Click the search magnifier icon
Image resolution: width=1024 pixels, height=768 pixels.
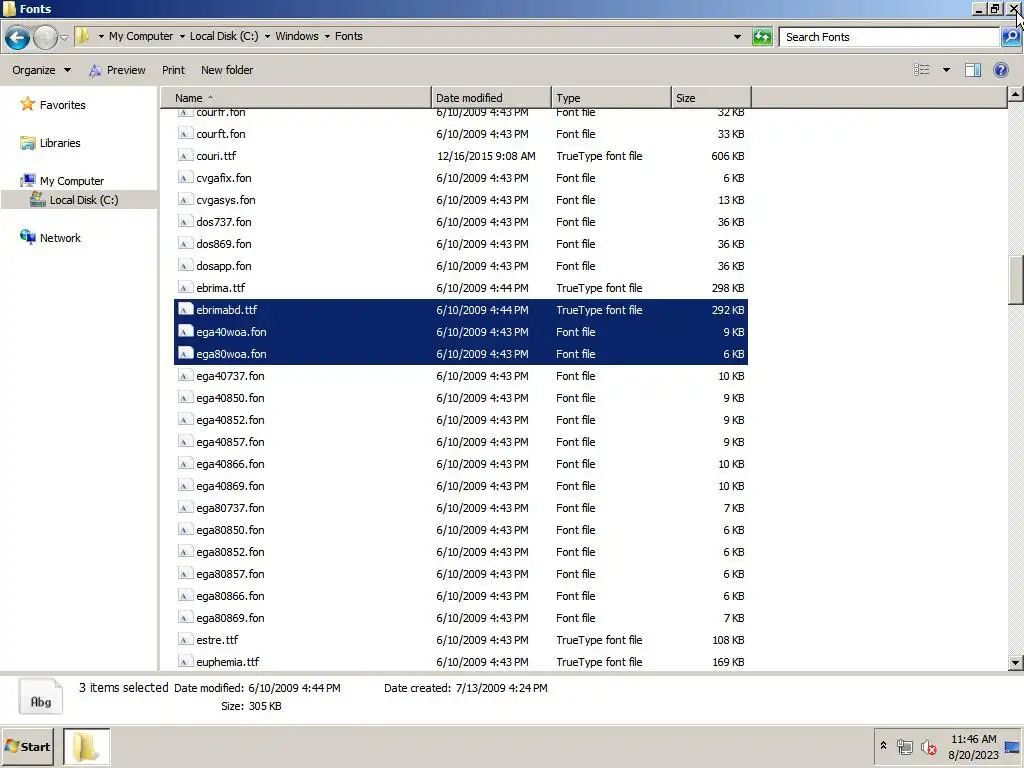click(1010, 37)
